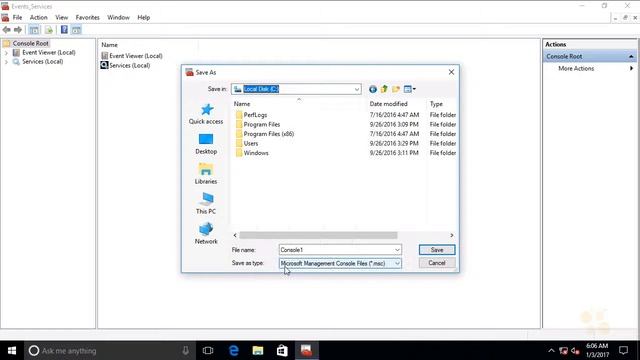Image resolution: width=640 pixels, height=360 pixels.
Task: Expand Services (Local) tree node
Action: coord(6,62)
